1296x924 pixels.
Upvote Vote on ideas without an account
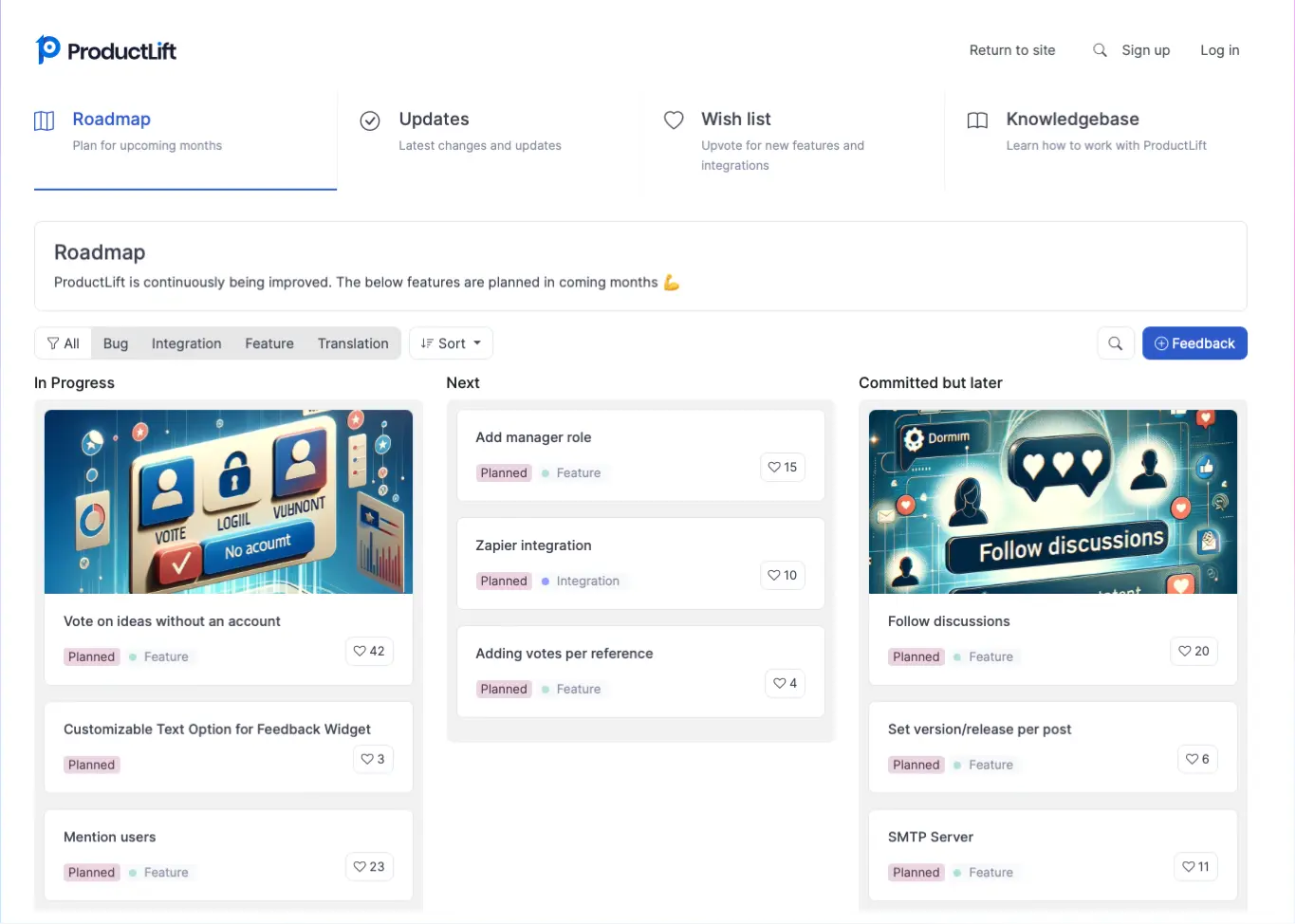coord(369,651)
